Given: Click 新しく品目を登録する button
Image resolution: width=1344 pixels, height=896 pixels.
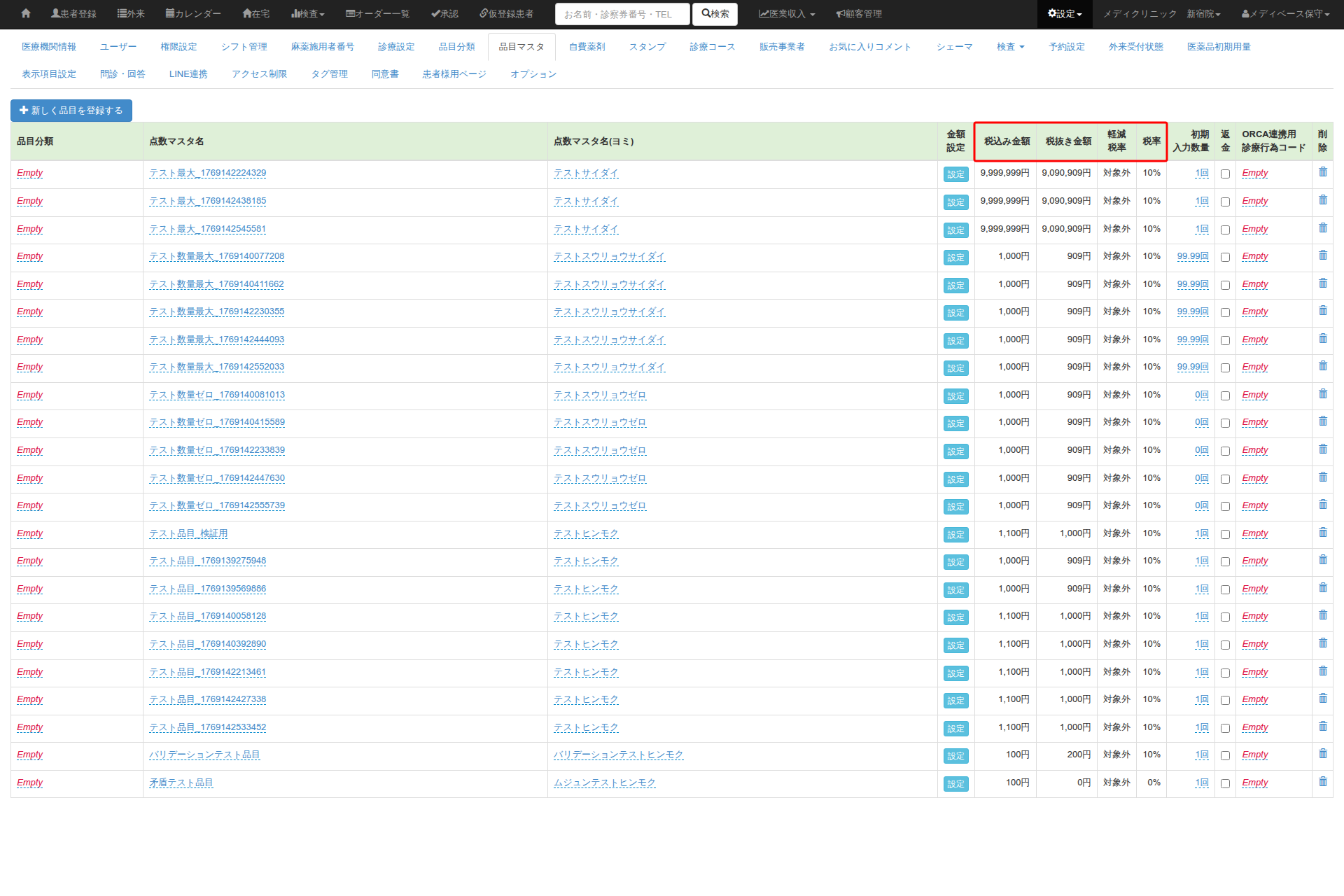Looking at the screenshot, I should [71, 110].
